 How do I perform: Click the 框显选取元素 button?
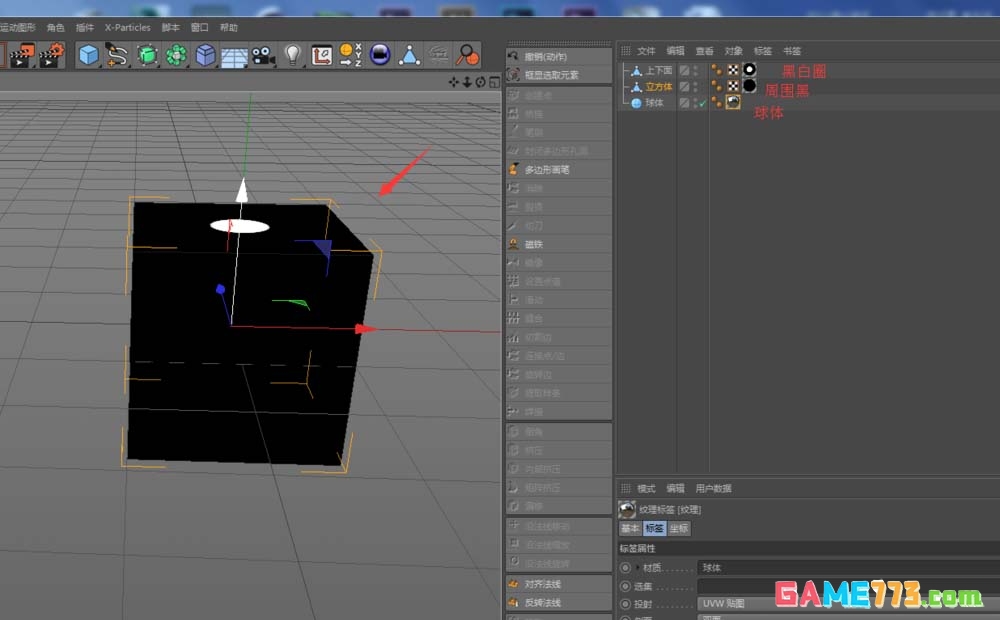click(556, 75)
